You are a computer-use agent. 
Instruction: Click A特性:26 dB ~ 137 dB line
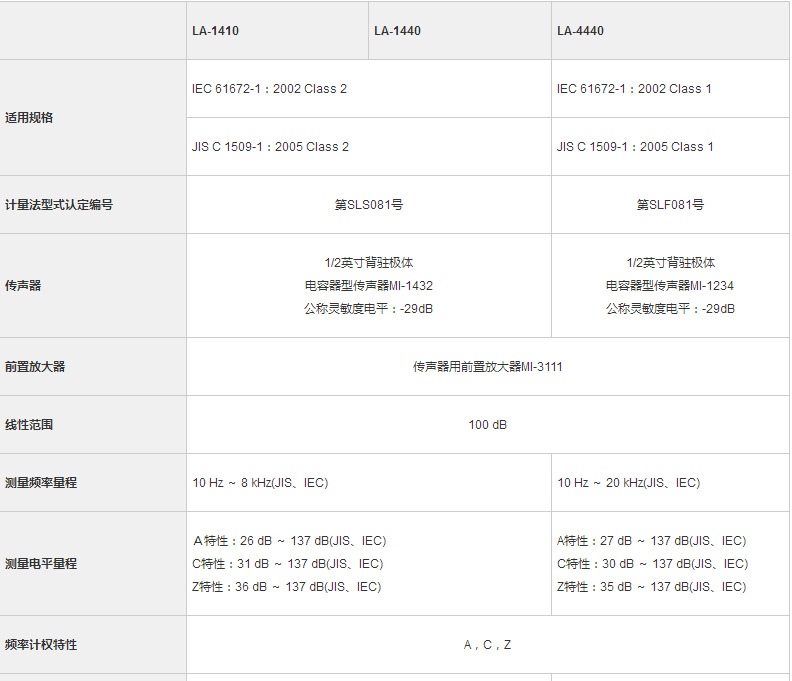pos(289,541)
